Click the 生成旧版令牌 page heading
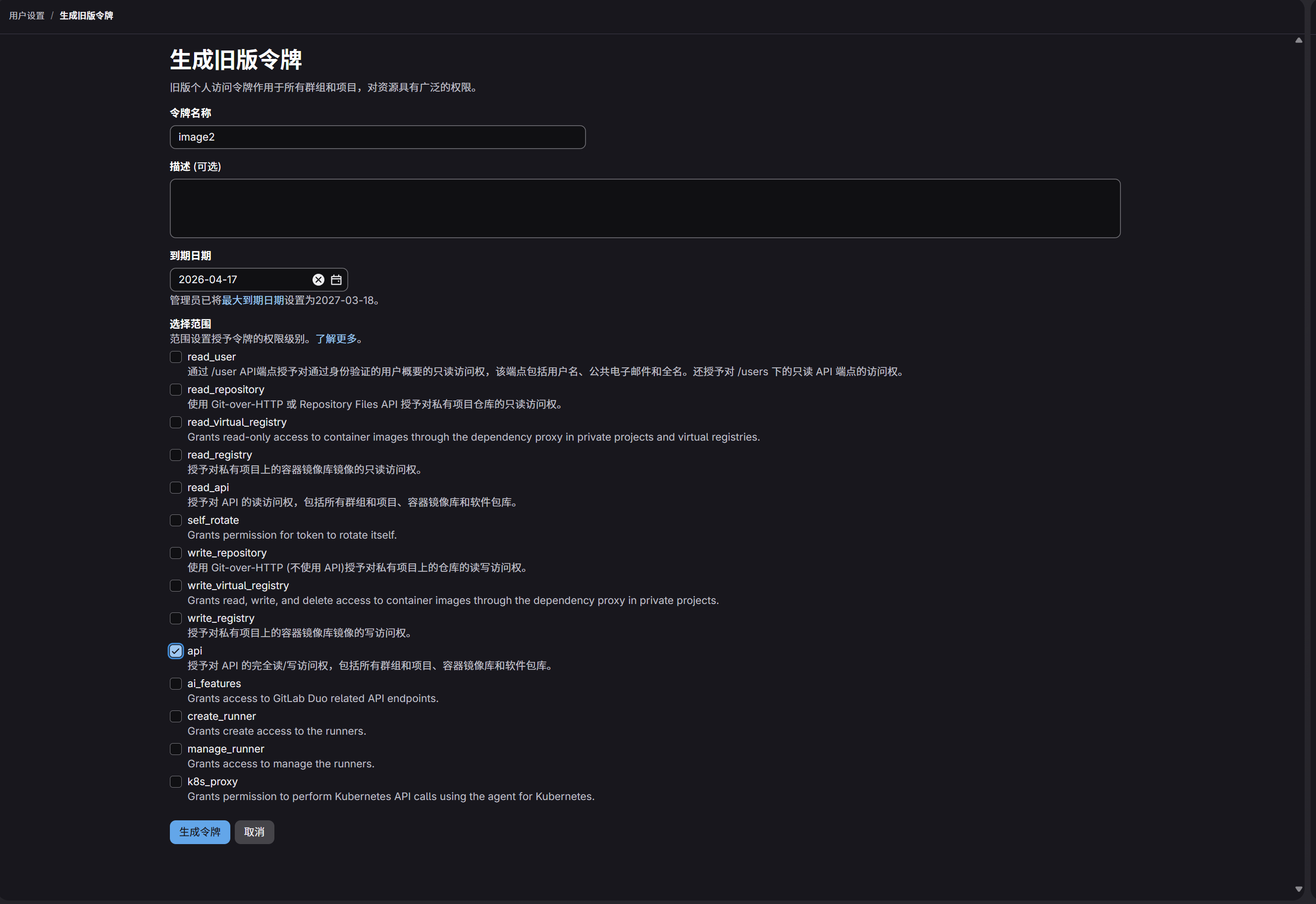This screenshot has width=1316, height=904. coord(236,59)
